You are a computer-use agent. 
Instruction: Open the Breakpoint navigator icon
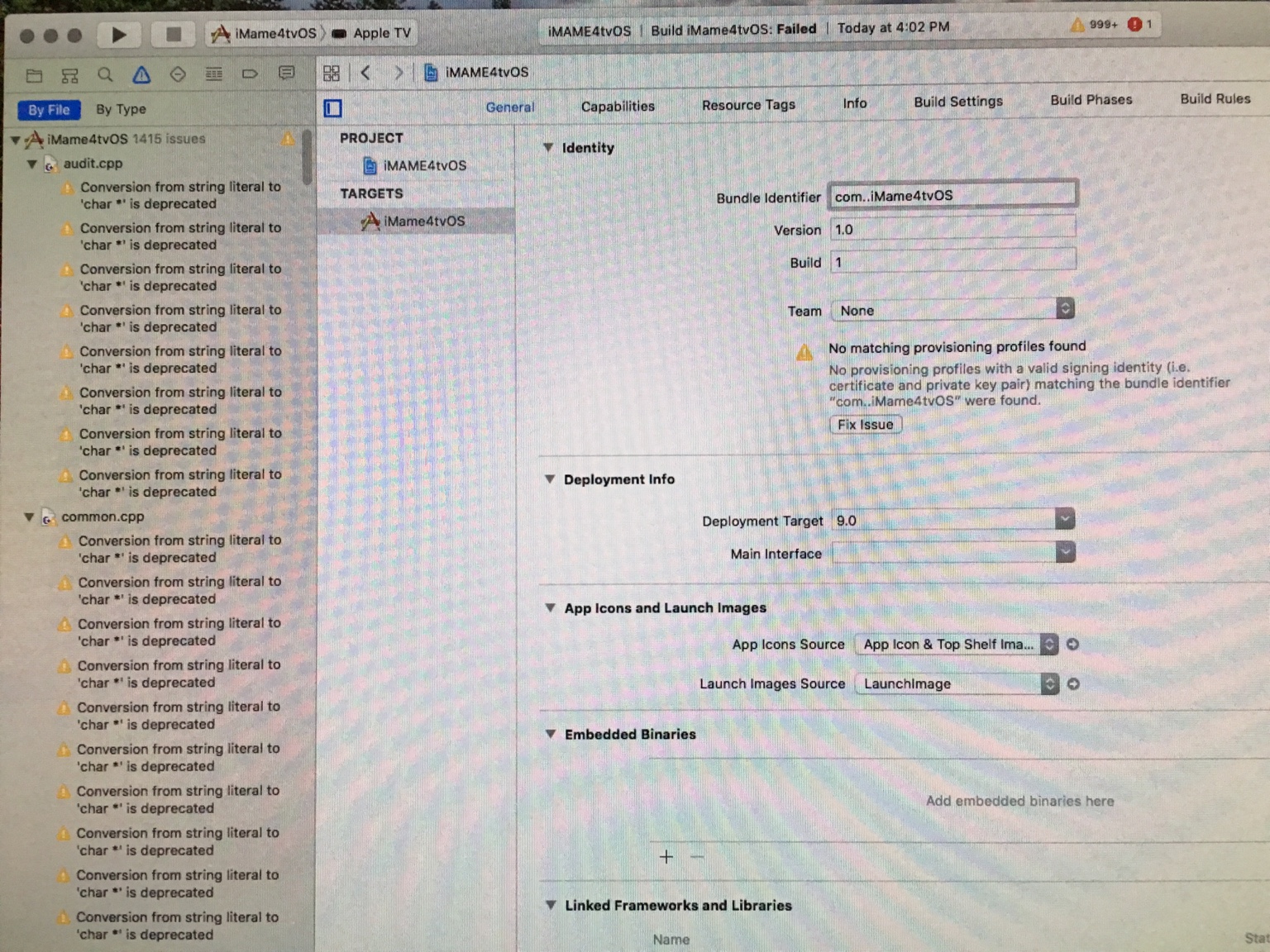tap(250, 74)
